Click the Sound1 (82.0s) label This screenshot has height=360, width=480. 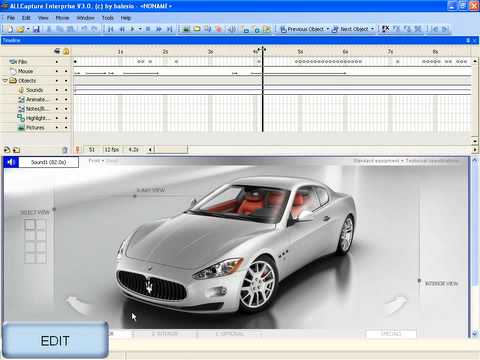click(x=49, y=162)
